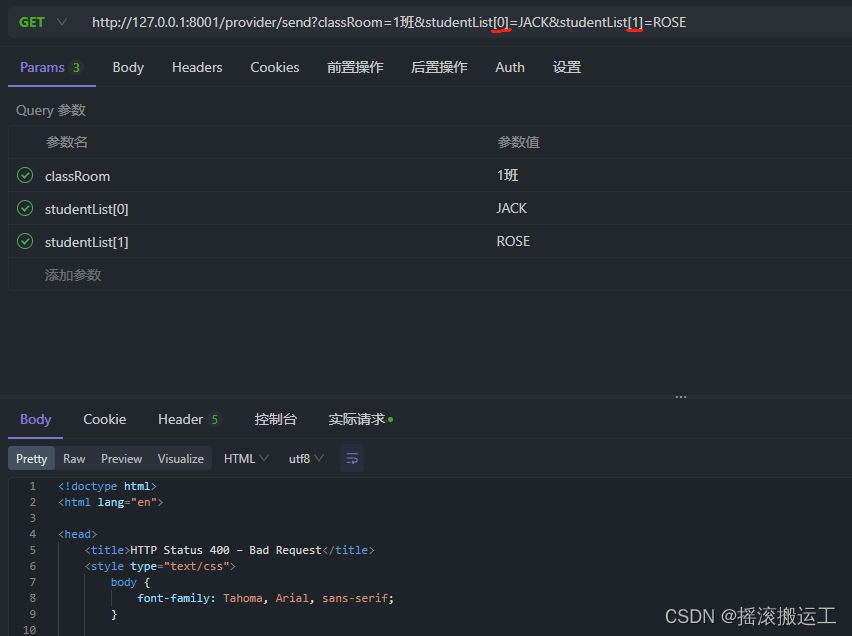Toggle the line-wrap icon next to utf8
This screenshot has width=852, height=636.
[x=352, y=457]
